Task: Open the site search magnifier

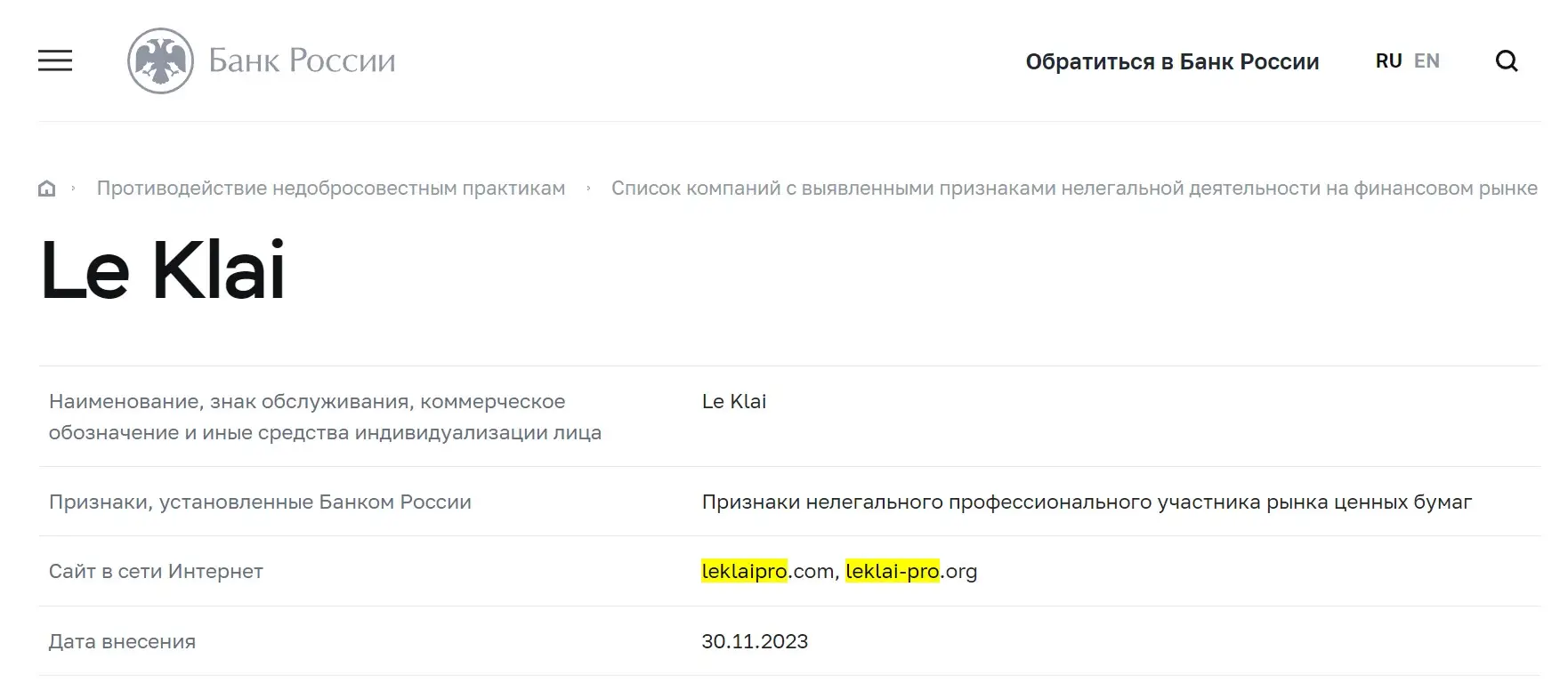Action: 1507,60
